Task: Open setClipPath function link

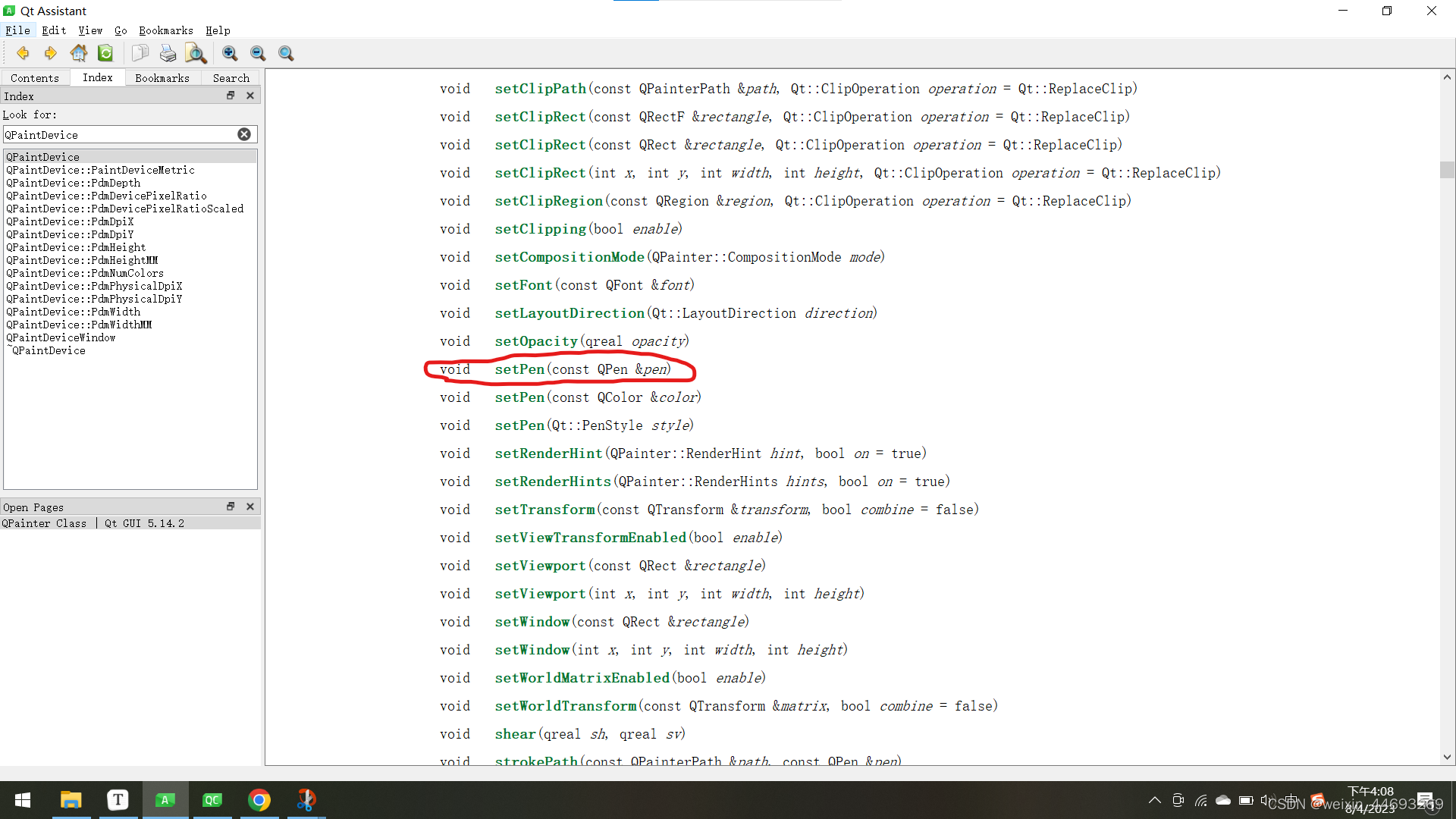Action: tap(541, 89)
